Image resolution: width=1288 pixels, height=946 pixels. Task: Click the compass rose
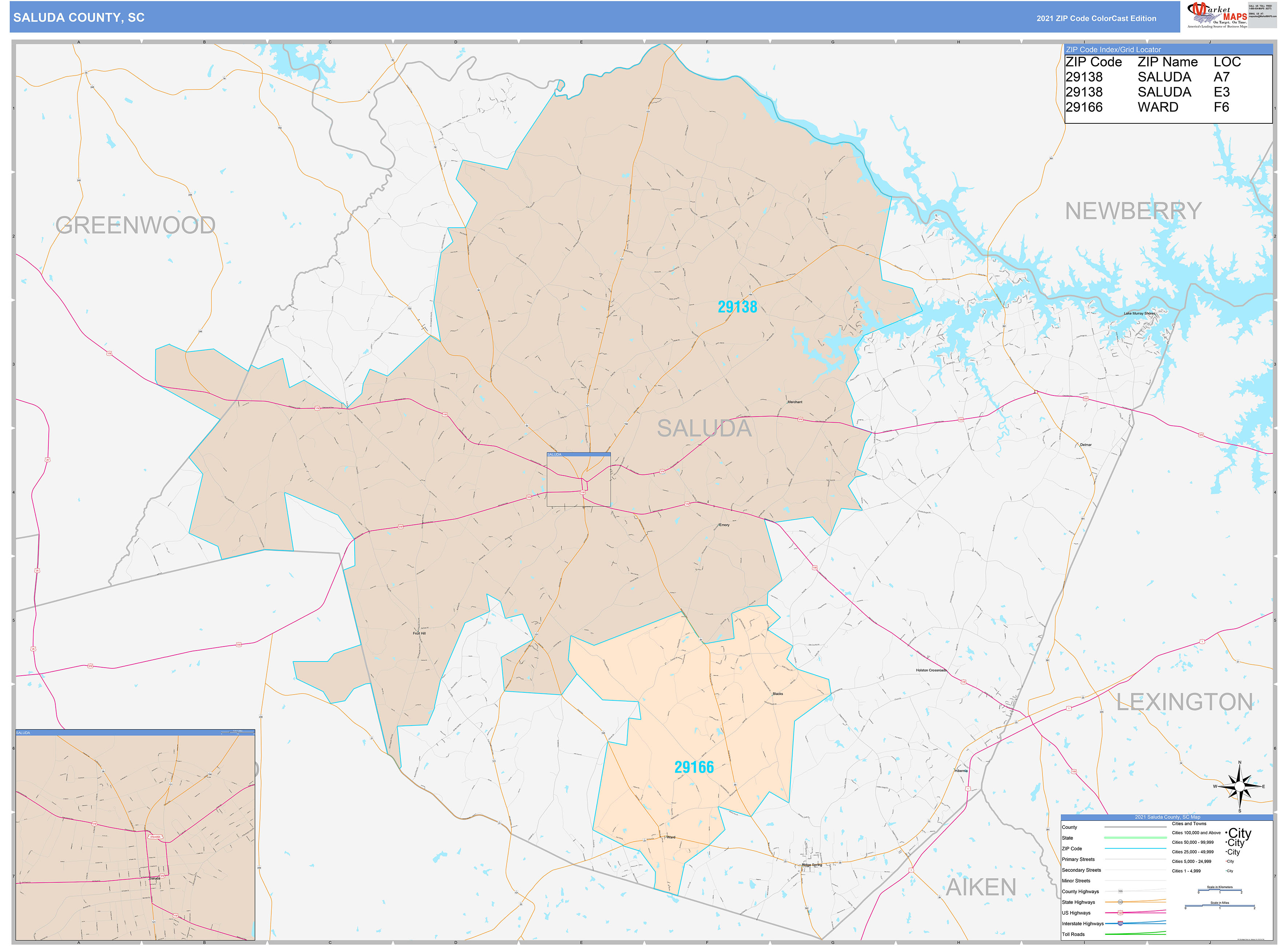1239,787
